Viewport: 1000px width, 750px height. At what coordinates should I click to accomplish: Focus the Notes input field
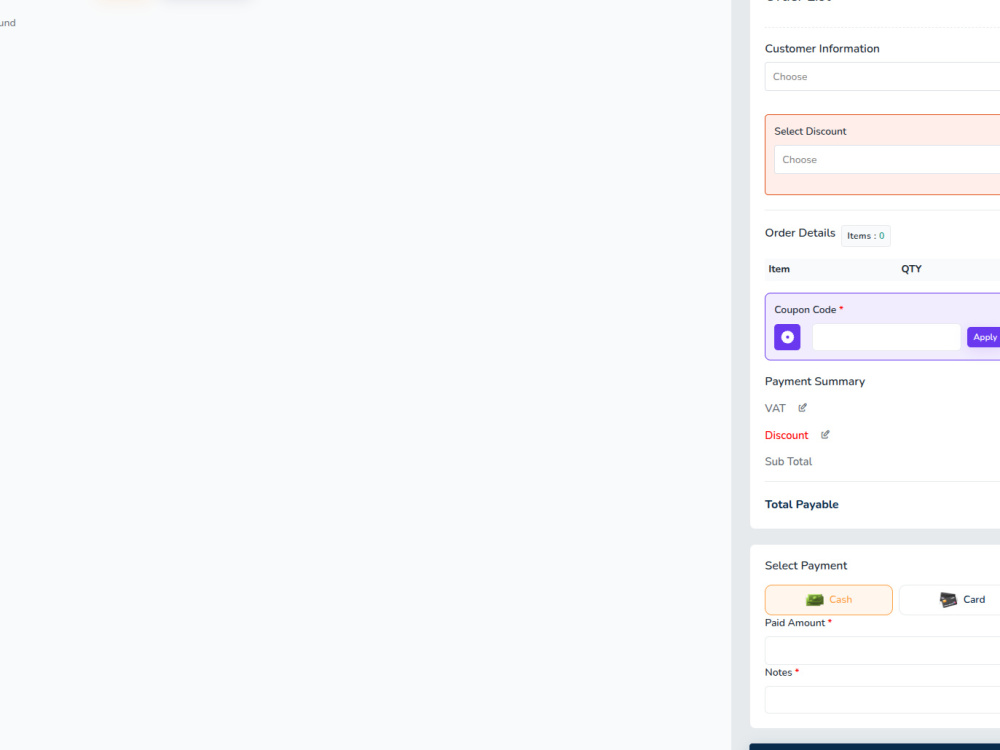click(883, 700)
